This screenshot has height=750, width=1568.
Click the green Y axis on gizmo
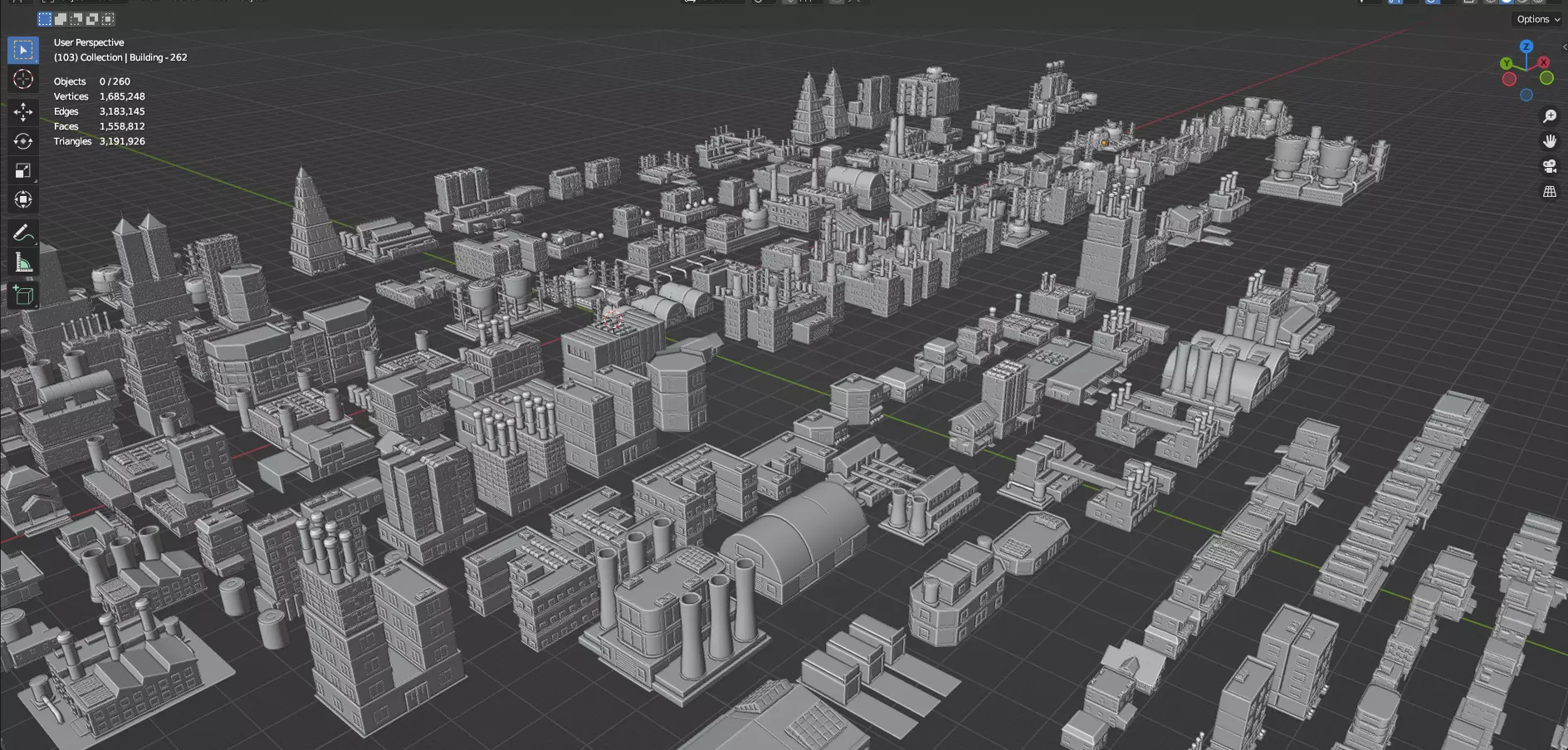click(1507, 63)
